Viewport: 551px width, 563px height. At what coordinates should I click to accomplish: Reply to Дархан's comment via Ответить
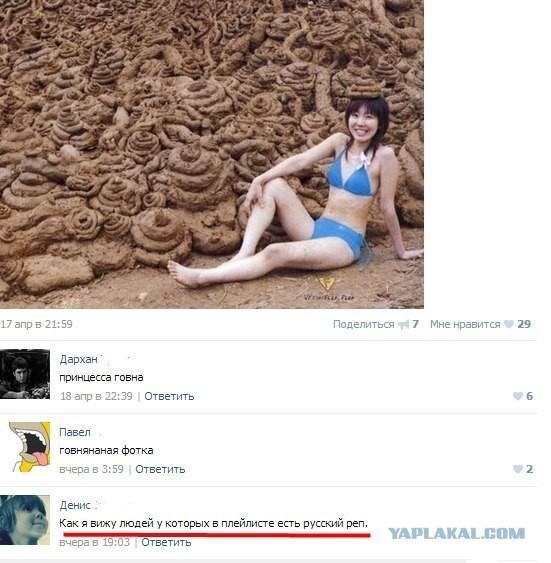point(169,396)
